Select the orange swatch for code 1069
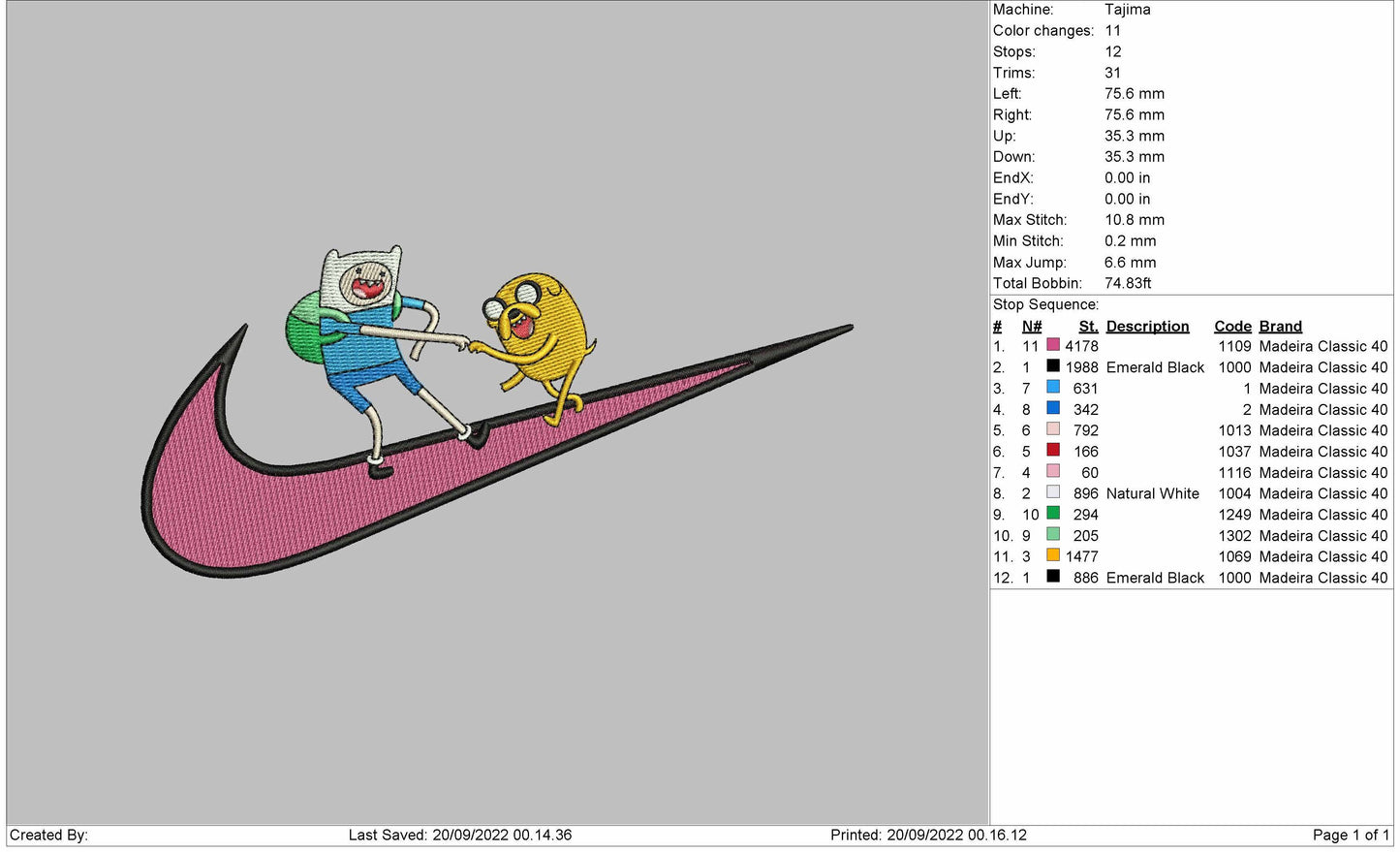1400x852 pixels. click(1052, 555)
